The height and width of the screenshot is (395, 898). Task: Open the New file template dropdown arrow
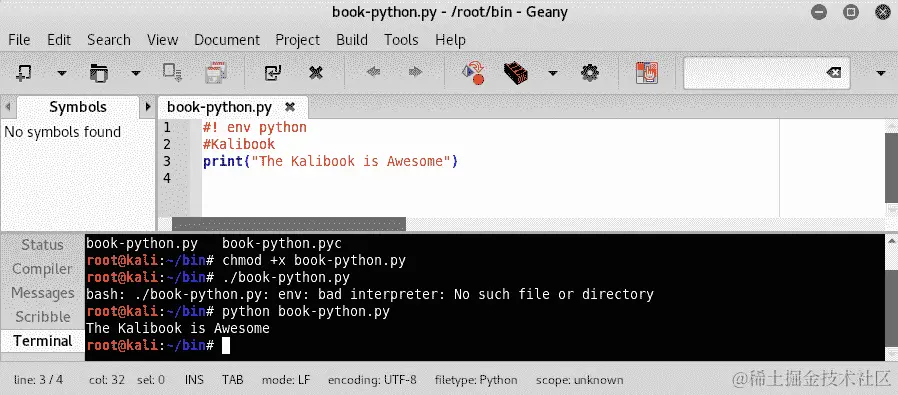pos(61,73)
